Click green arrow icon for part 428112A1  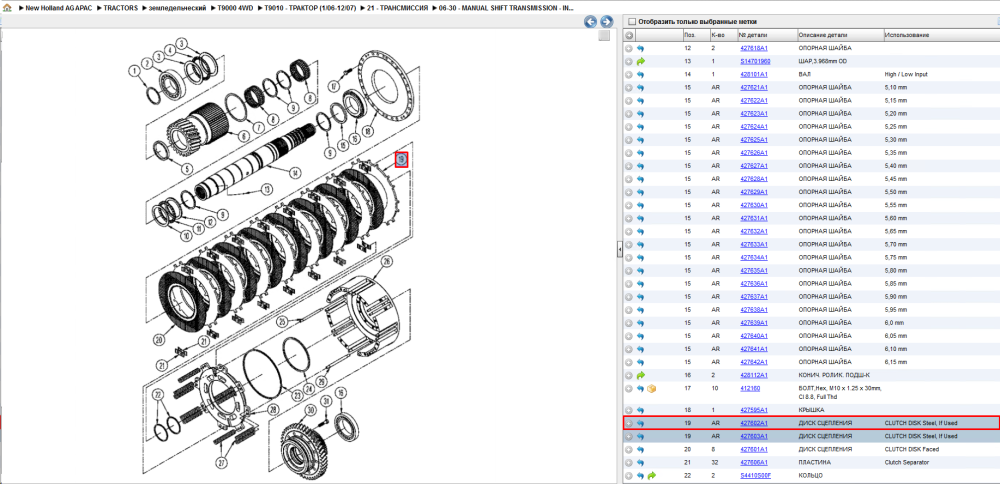point(641,375)
